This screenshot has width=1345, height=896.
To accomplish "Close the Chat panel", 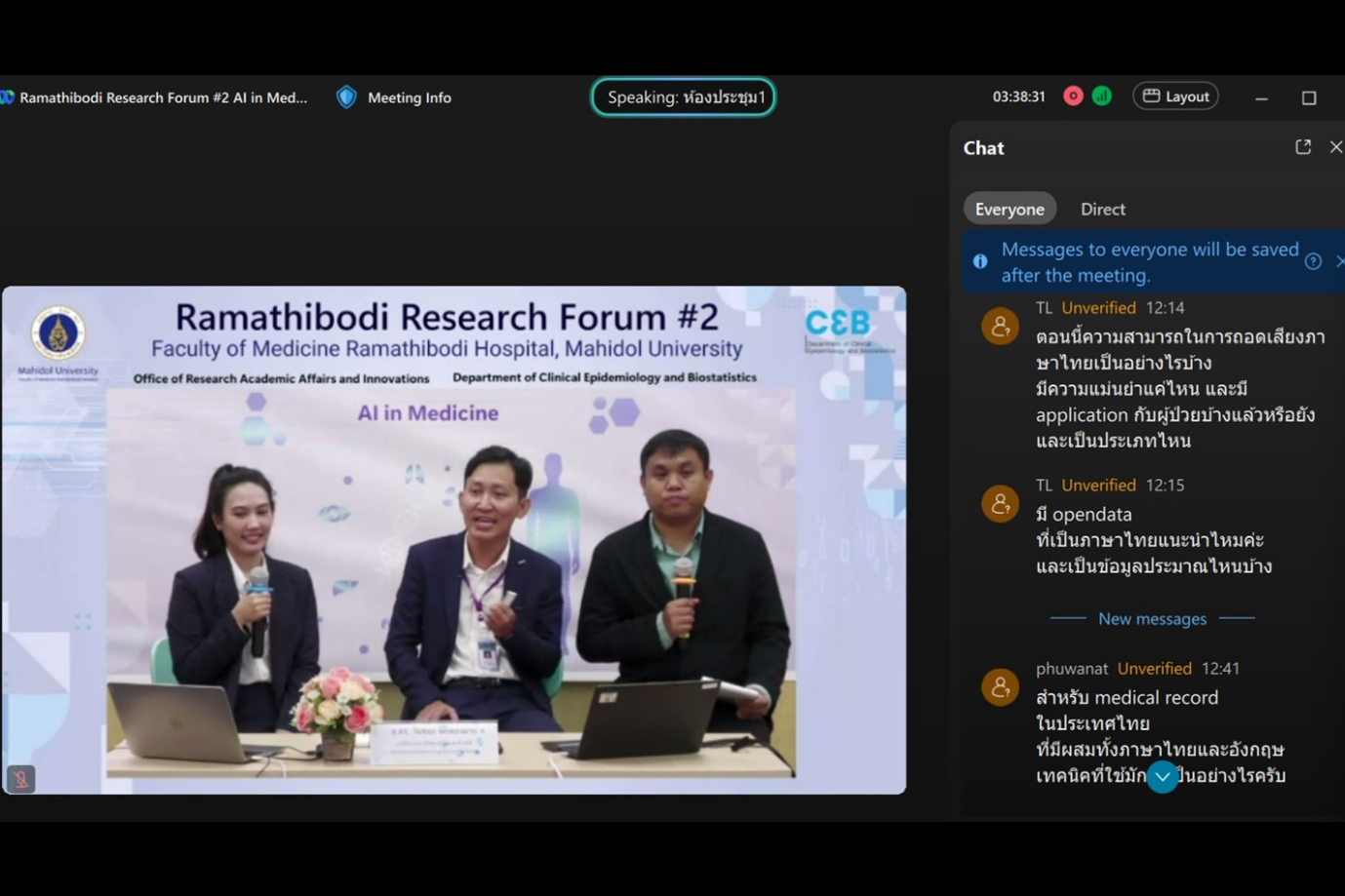I will coord(1336,147).
